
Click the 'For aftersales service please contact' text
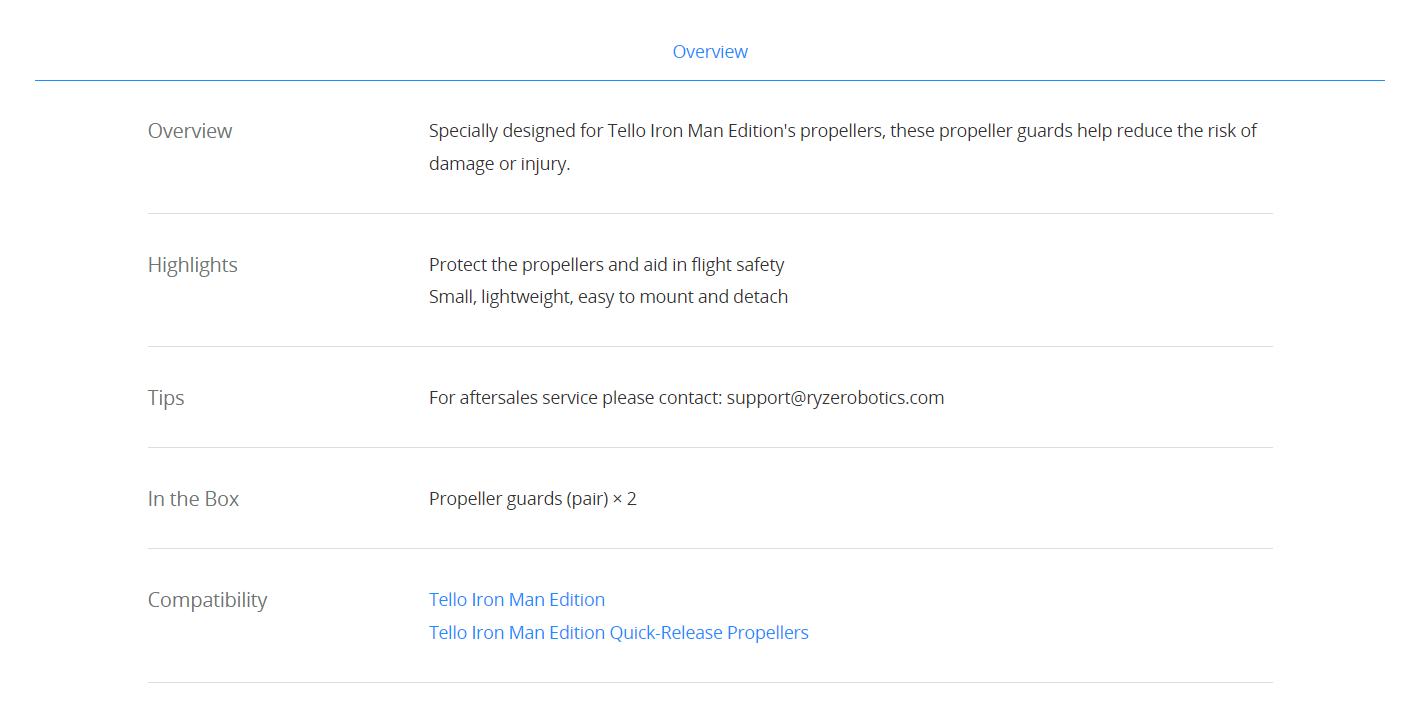coord(575,398)
